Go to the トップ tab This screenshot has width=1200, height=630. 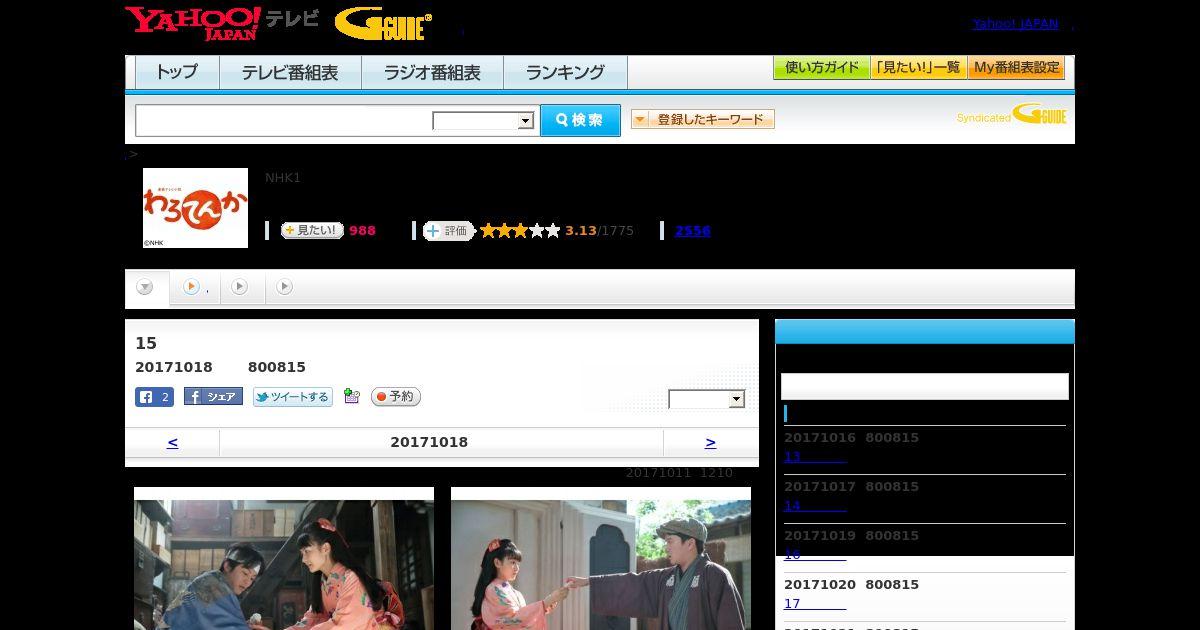pyautogui.click(x=177, y=72)
